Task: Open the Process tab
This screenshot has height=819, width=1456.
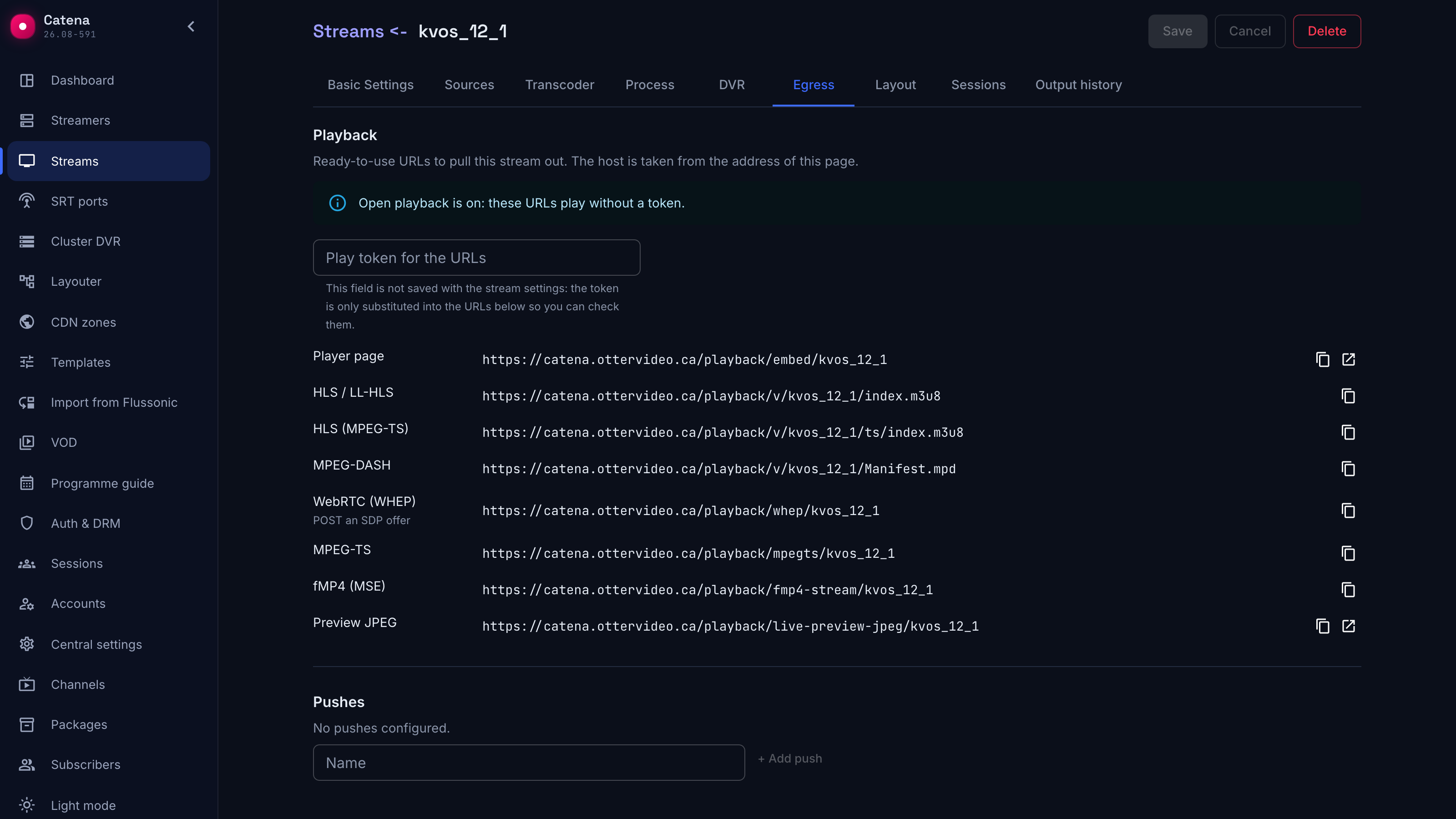Action: [x=649, y=85]
